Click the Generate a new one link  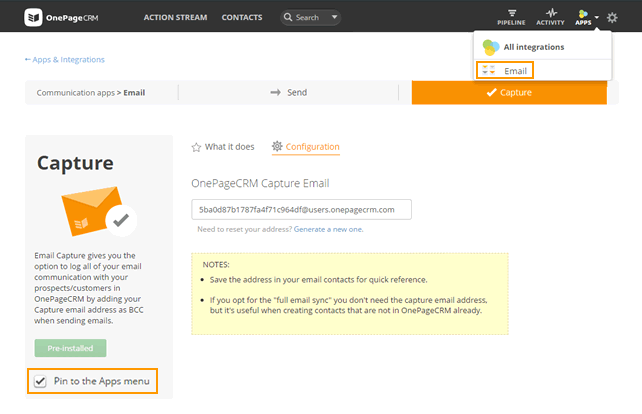(x=328, y=229)
